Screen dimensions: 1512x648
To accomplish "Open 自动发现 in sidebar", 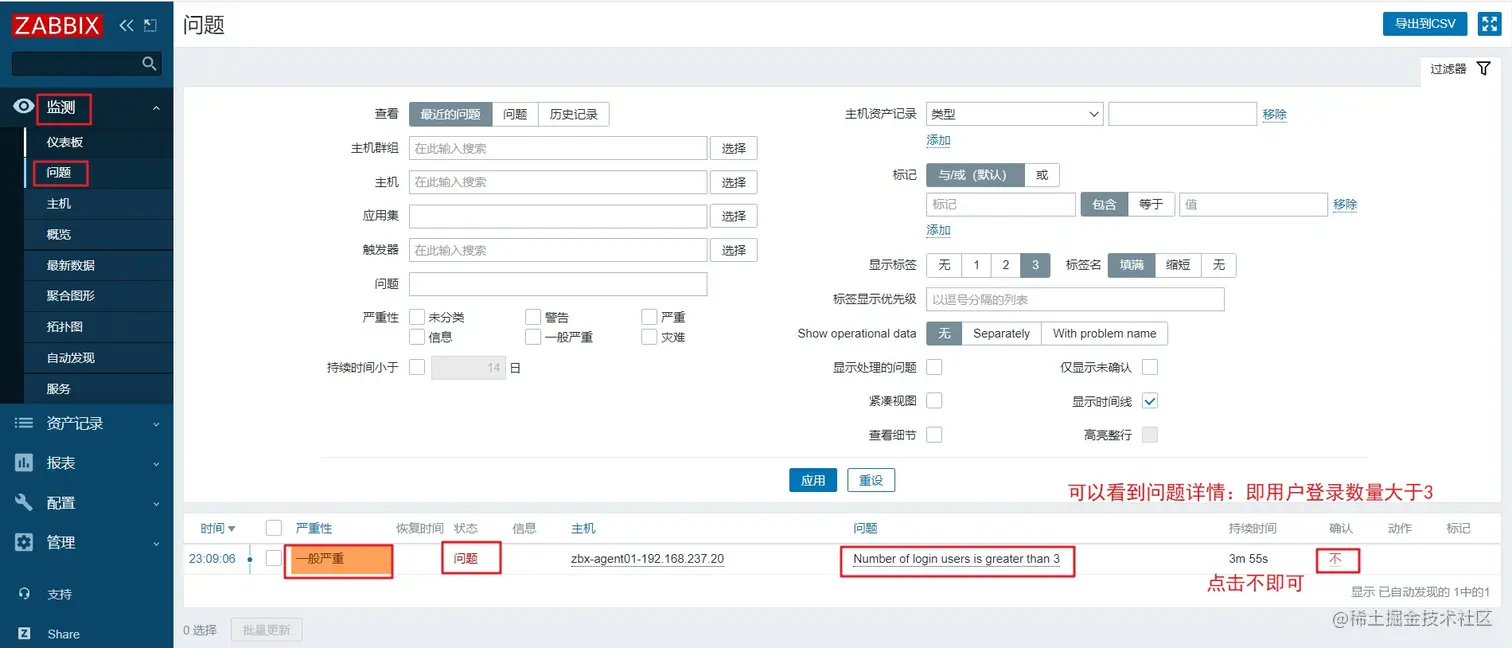I will pos(71,358).
